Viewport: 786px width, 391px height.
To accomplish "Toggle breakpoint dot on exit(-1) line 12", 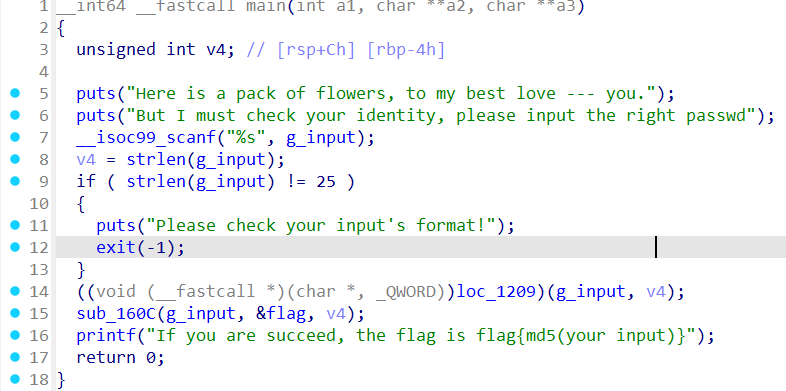I will coord(15,247).
